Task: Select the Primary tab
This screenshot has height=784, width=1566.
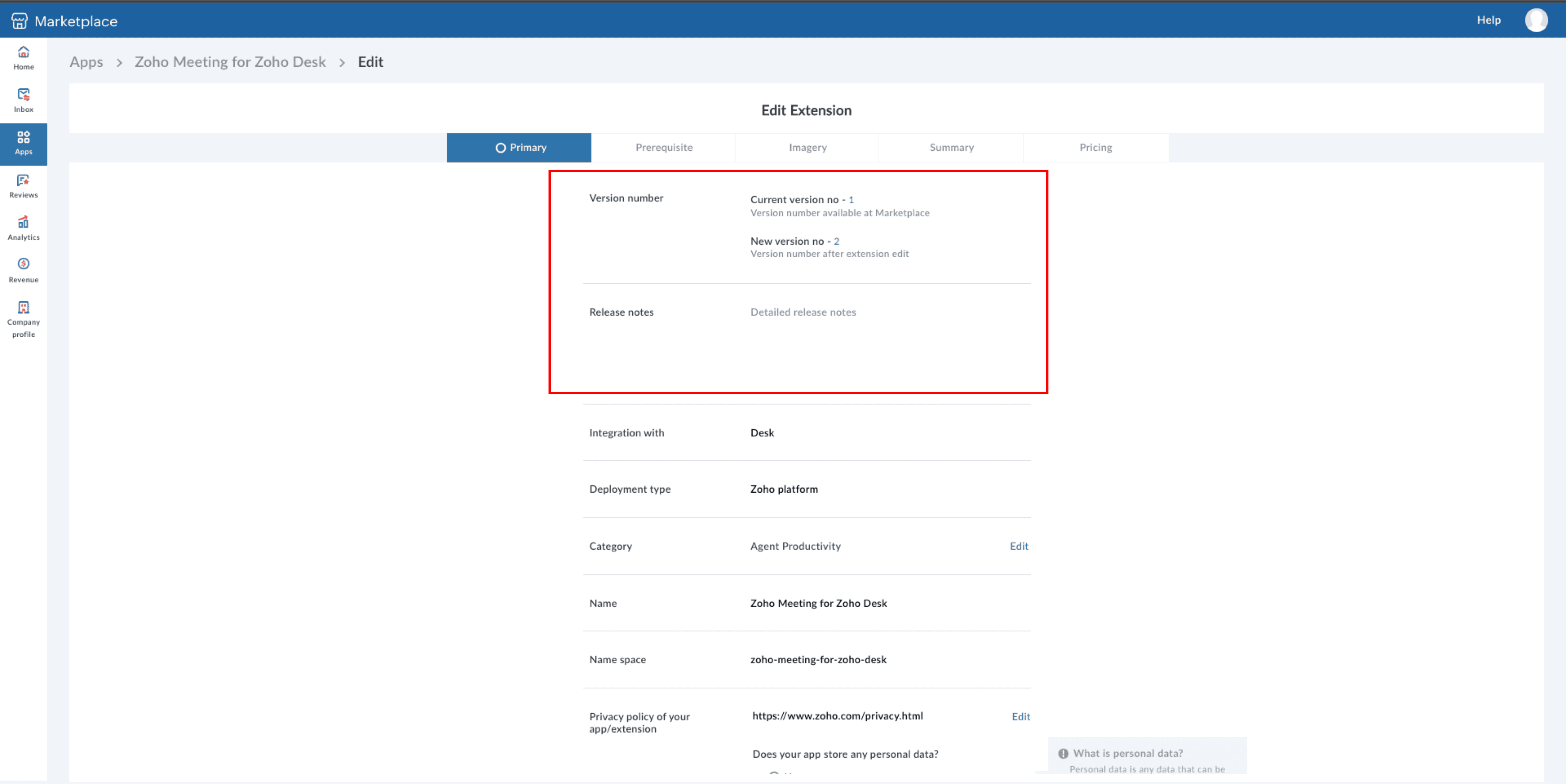Action: (x=520, y=147)
